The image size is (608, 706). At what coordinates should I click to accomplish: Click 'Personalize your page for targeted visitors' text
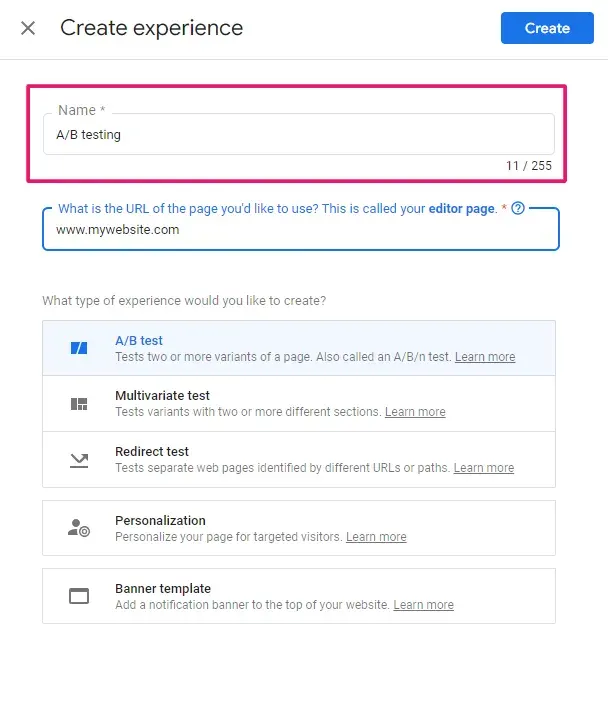[229, 536]
